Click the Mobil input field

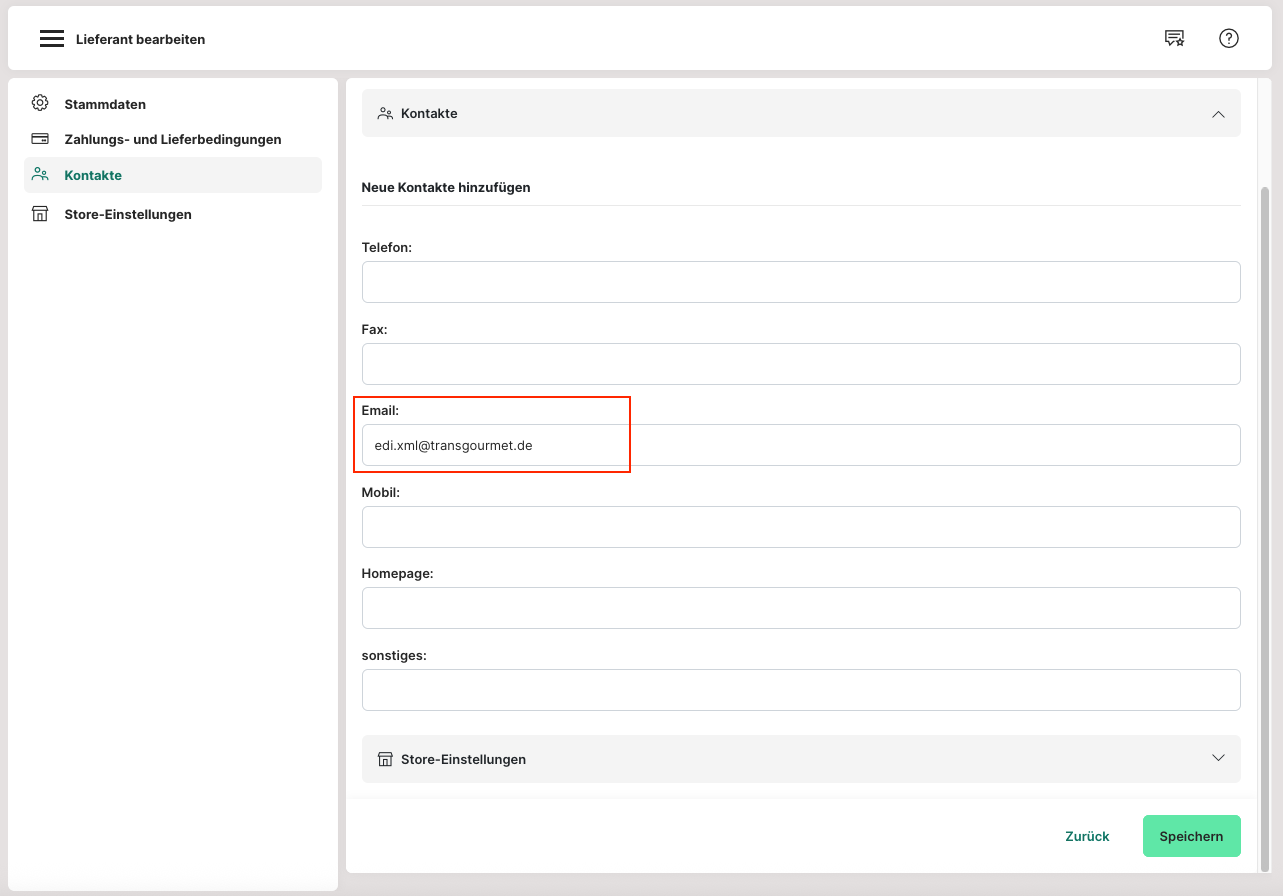click(x=800, y=527)
